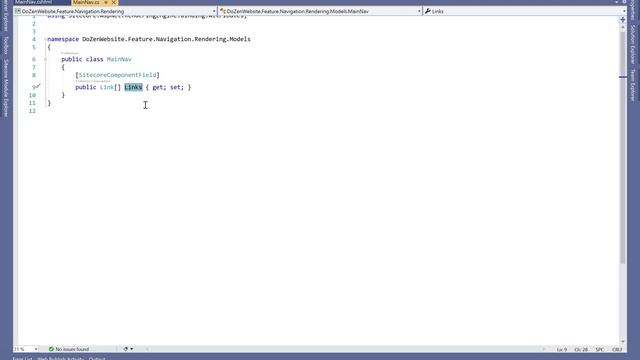Open the Web Publish Activity bottom tab

60,358
